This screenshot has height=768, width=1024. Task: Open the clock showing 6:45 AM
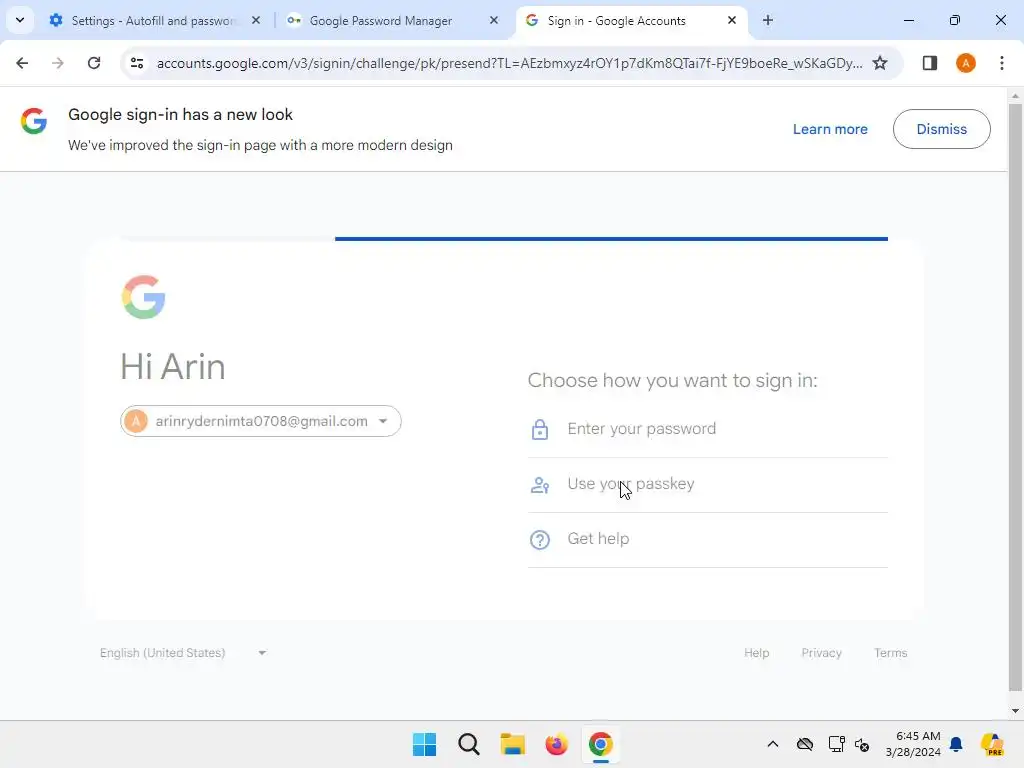(x=913, y=744)
